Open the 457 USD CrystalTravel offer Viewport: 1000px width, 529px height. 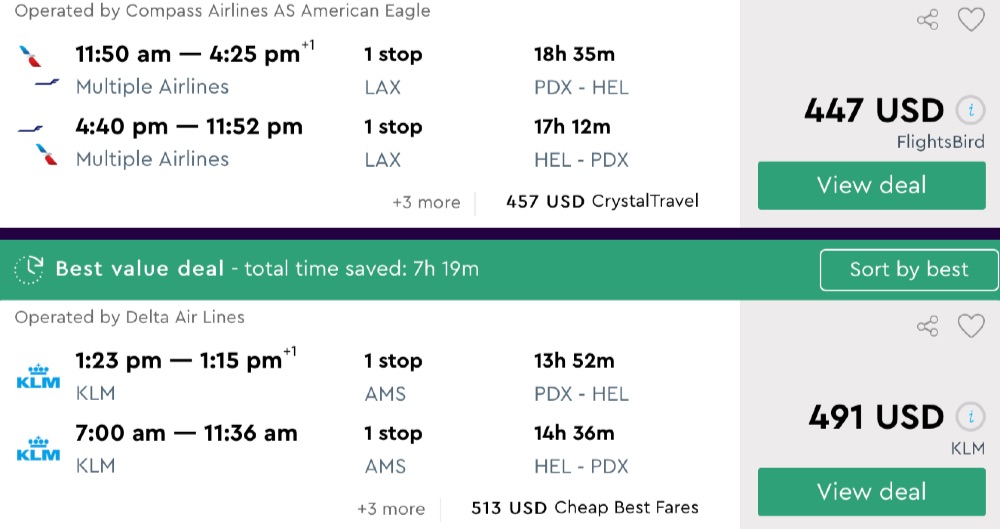[602, 202]
